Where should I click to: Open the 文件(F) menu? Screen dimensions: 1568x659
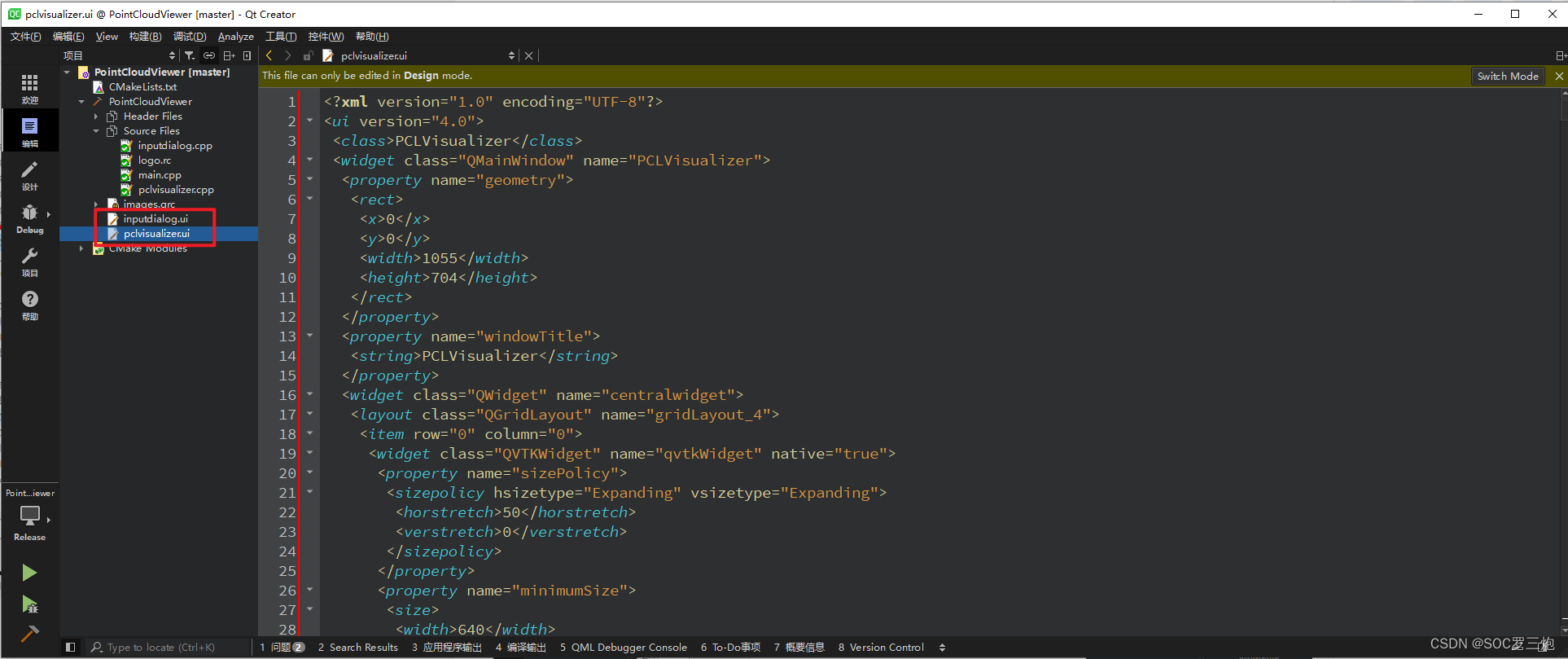pos(26,37)
